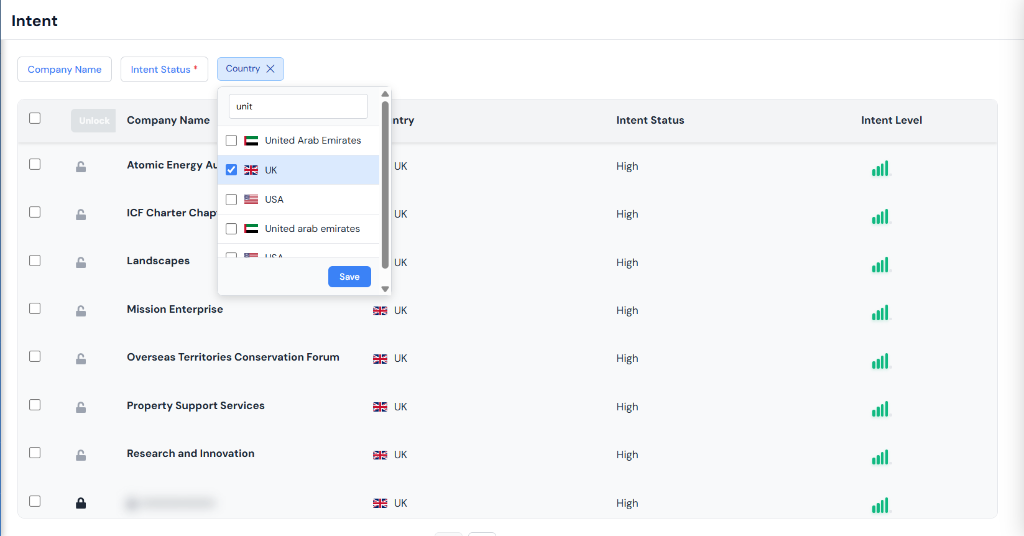
Task: Toggle select-all checkbox in table header
Action: pos(35,118)
